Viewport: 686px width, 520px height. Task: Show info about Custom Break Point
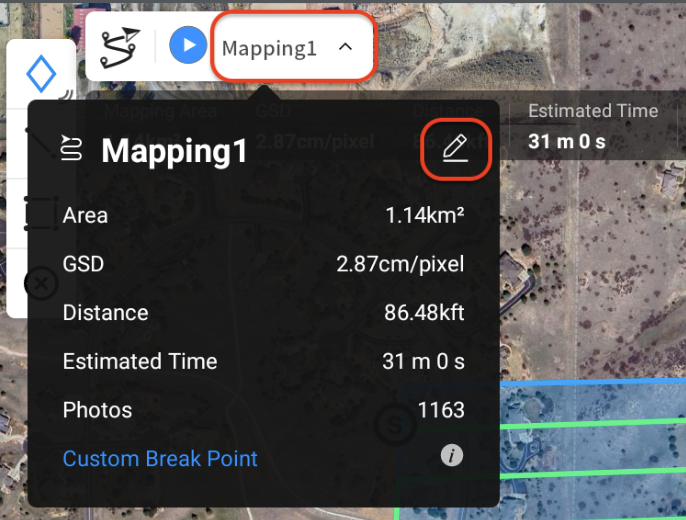point(452,455)
